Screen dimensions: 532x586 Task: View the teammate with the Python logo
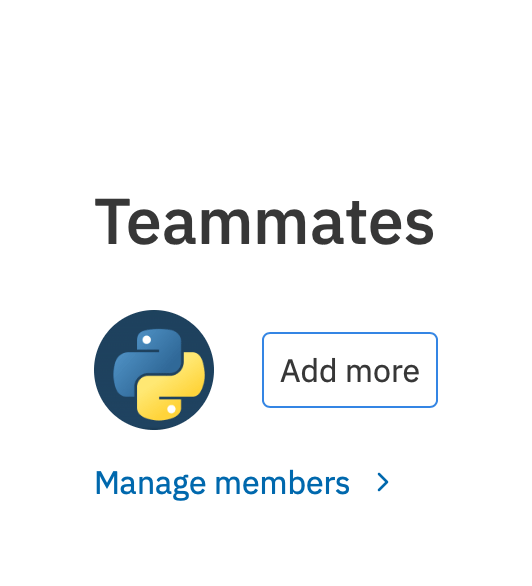pyautogui.click(x=154, y=370)
